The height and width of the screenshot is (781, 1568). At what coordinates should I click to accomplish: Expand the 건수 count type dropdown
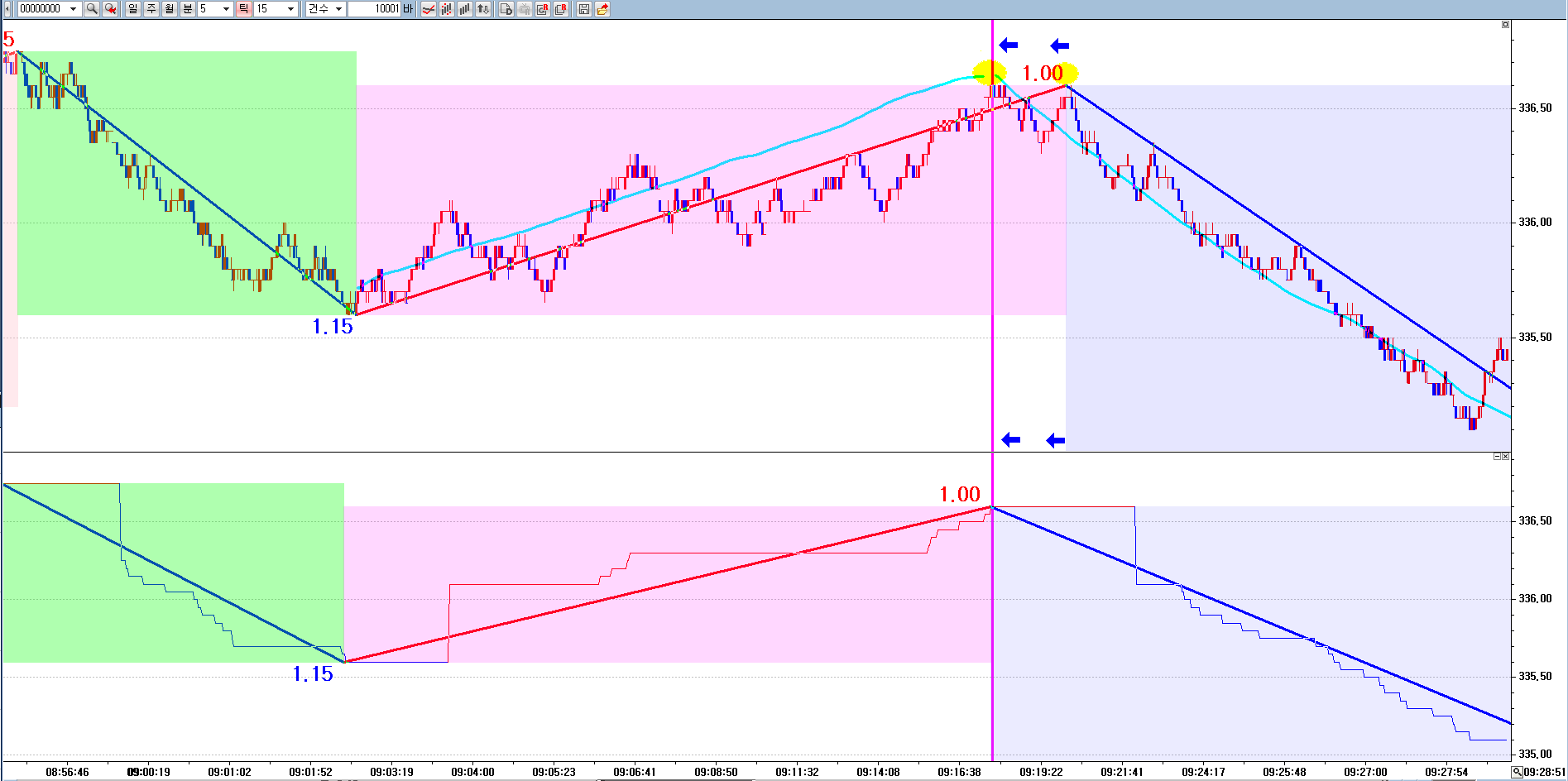click(338, 9)
